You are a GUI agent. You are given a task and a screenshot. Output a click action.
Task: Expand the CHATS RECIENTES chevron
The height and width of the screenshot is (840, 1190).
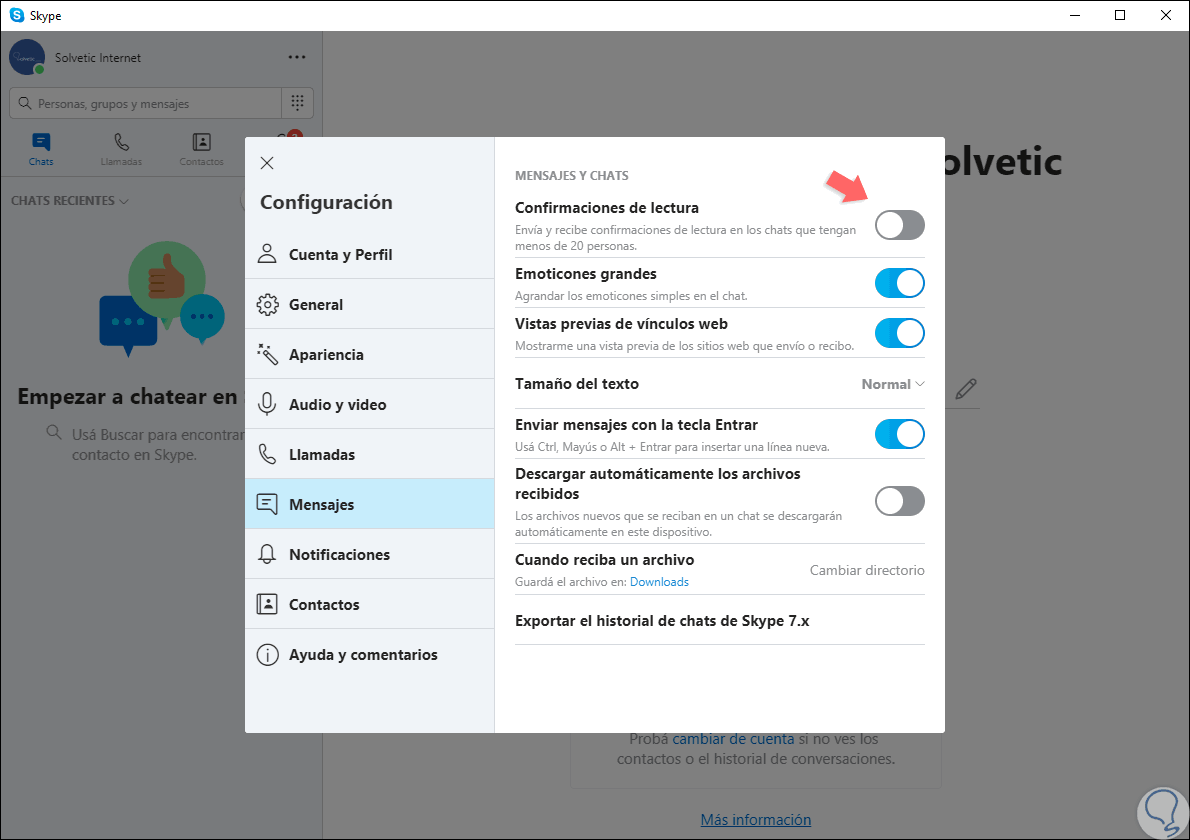click(124, 201)
